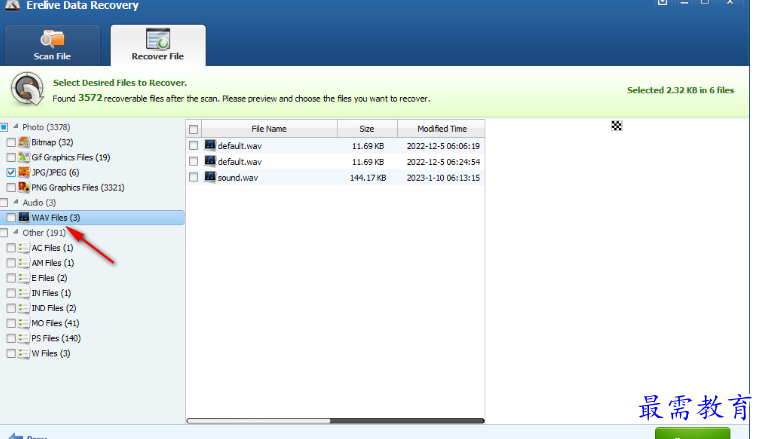Image resolution: width=760 pixels, height=439 pixels.
Task: Tick checkbox for sound.wav row
Action: pos(193,177)
